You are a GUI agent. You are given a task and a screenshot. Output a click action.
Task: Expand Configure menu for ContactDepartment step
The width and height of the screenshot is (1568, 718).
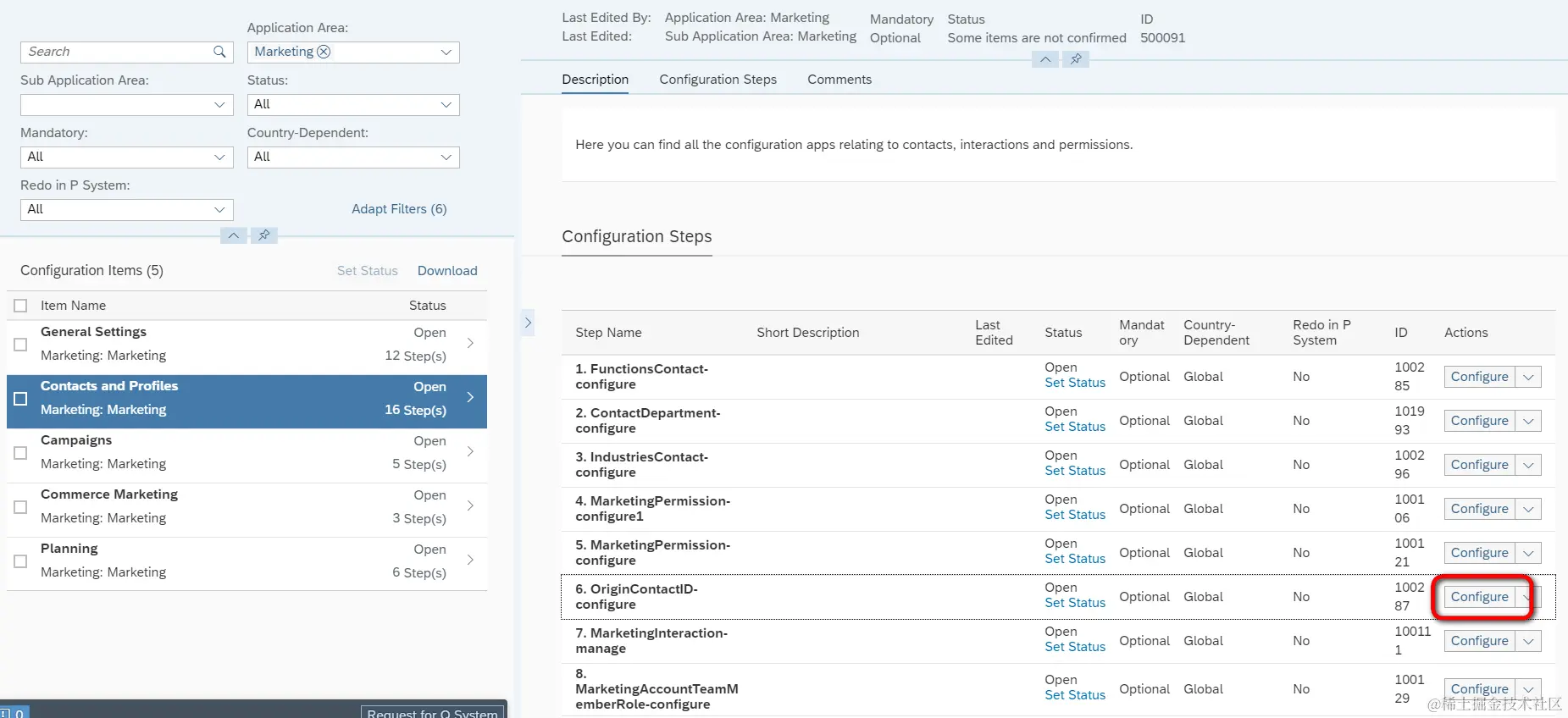coord(1529,422)
